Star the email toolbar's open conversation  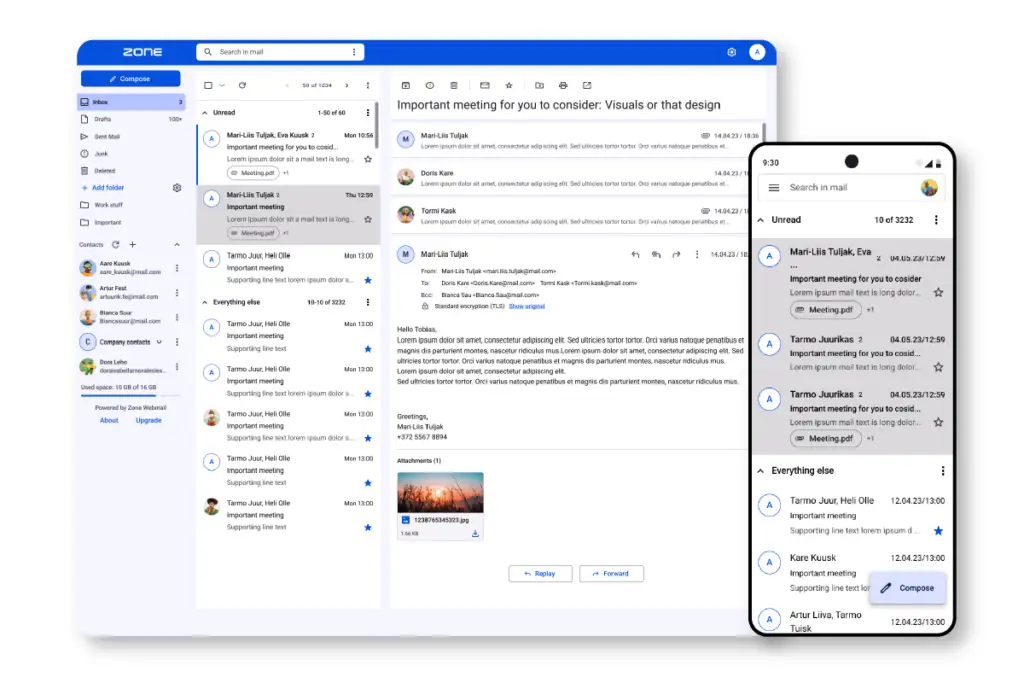click(x=509, y=85)
